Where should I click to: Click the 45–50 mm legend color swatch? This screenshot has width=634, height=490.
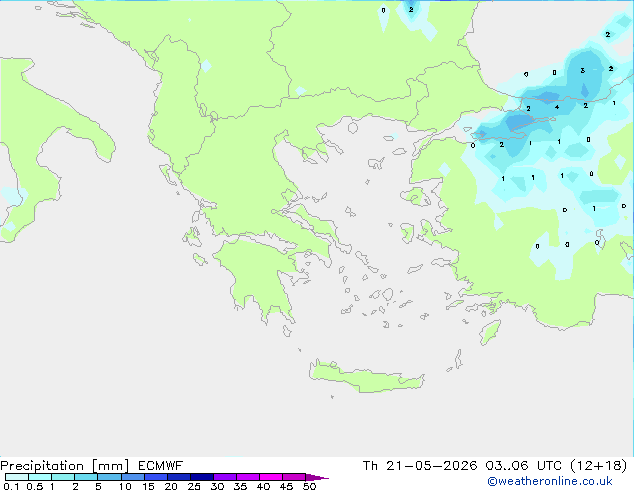pos(294,477)
